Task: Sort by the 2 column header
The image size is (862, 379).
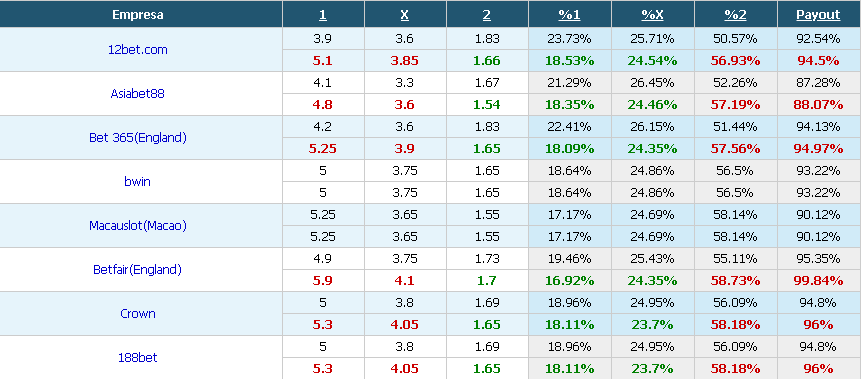Action: click(487, 15)
